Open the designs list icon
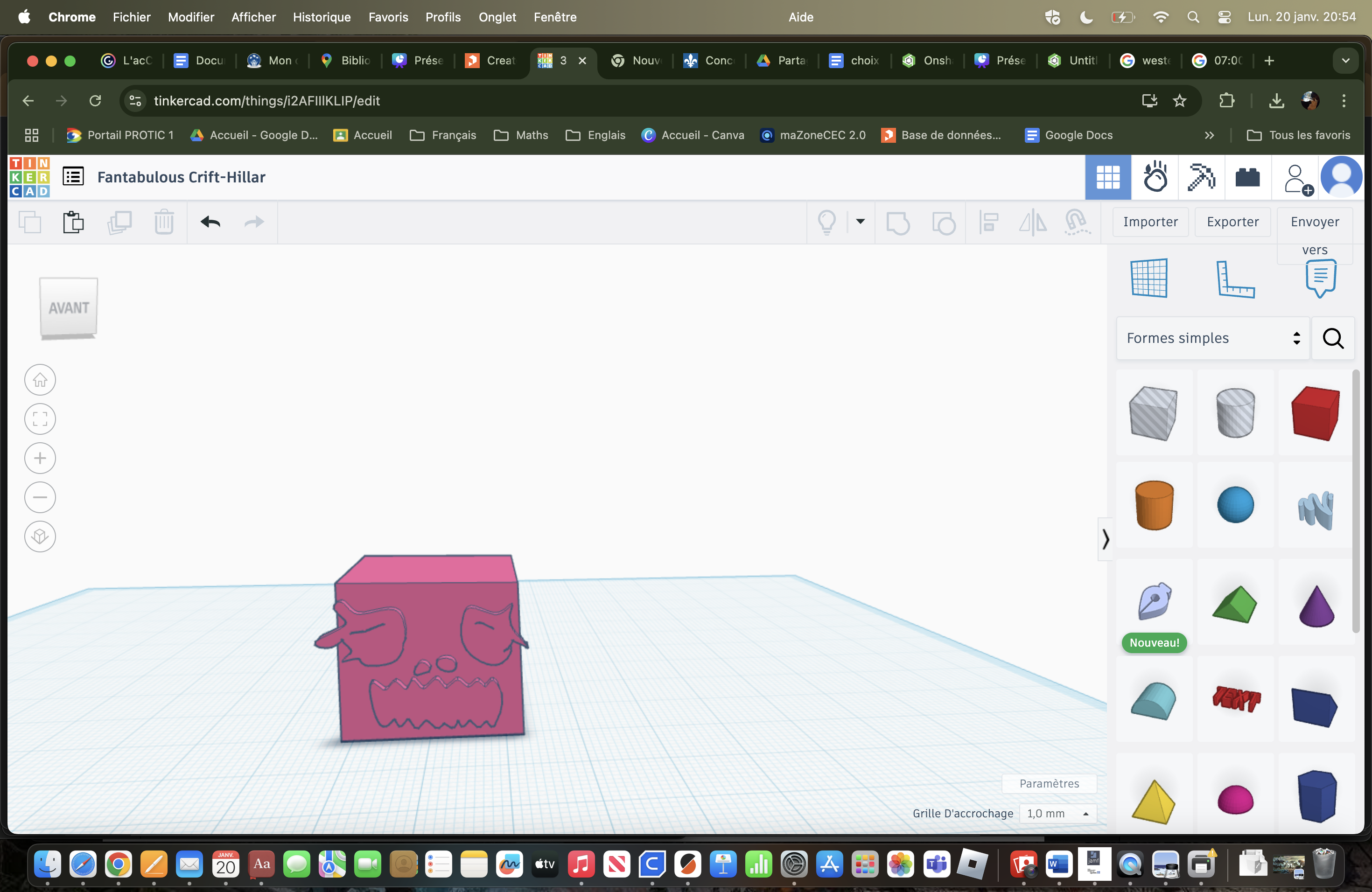 tap(73, 176)
